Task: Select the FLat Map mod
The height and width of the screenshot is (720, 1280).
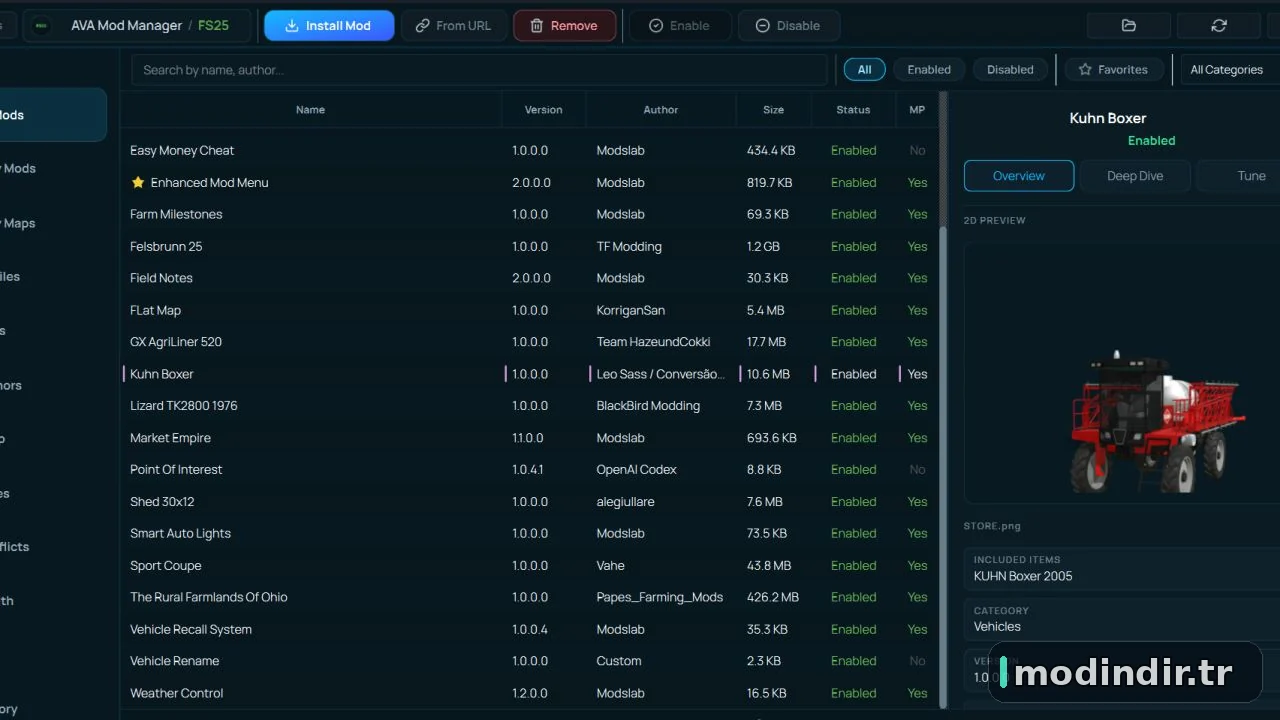Action: coord(155,310)
